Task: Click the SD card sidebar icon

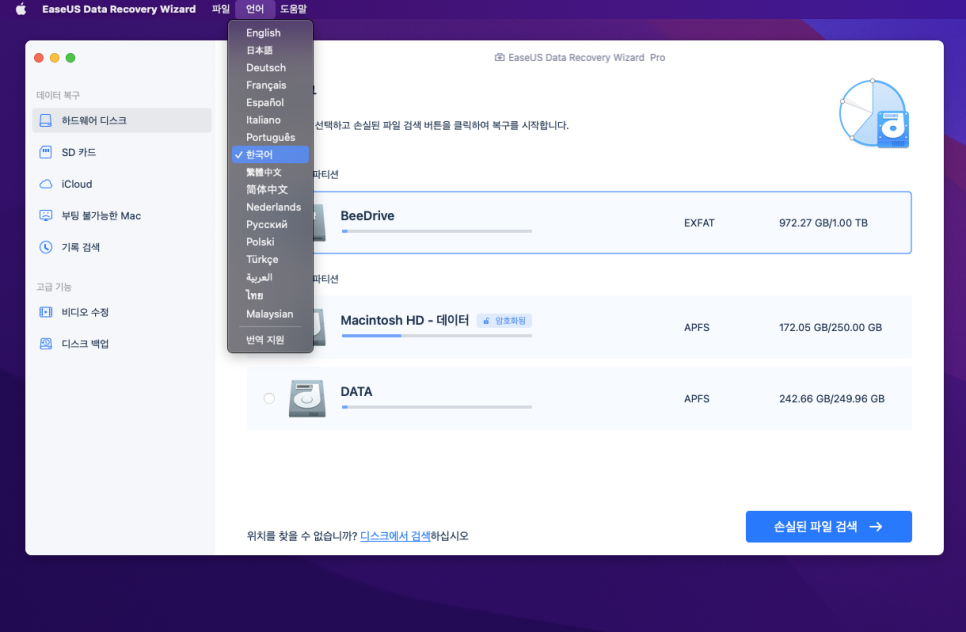Action: (46, 152)
